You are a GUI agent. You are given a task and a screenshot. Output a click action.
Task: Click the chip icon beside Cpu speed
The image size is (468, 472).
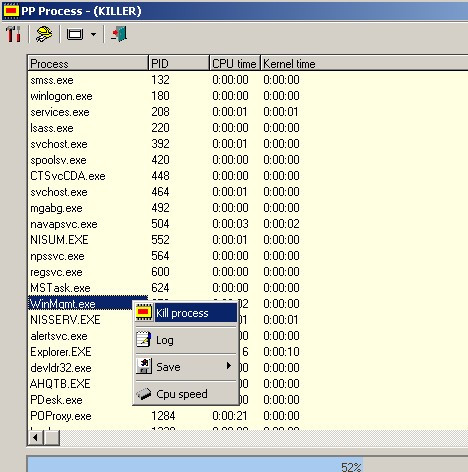coord(144,394)
